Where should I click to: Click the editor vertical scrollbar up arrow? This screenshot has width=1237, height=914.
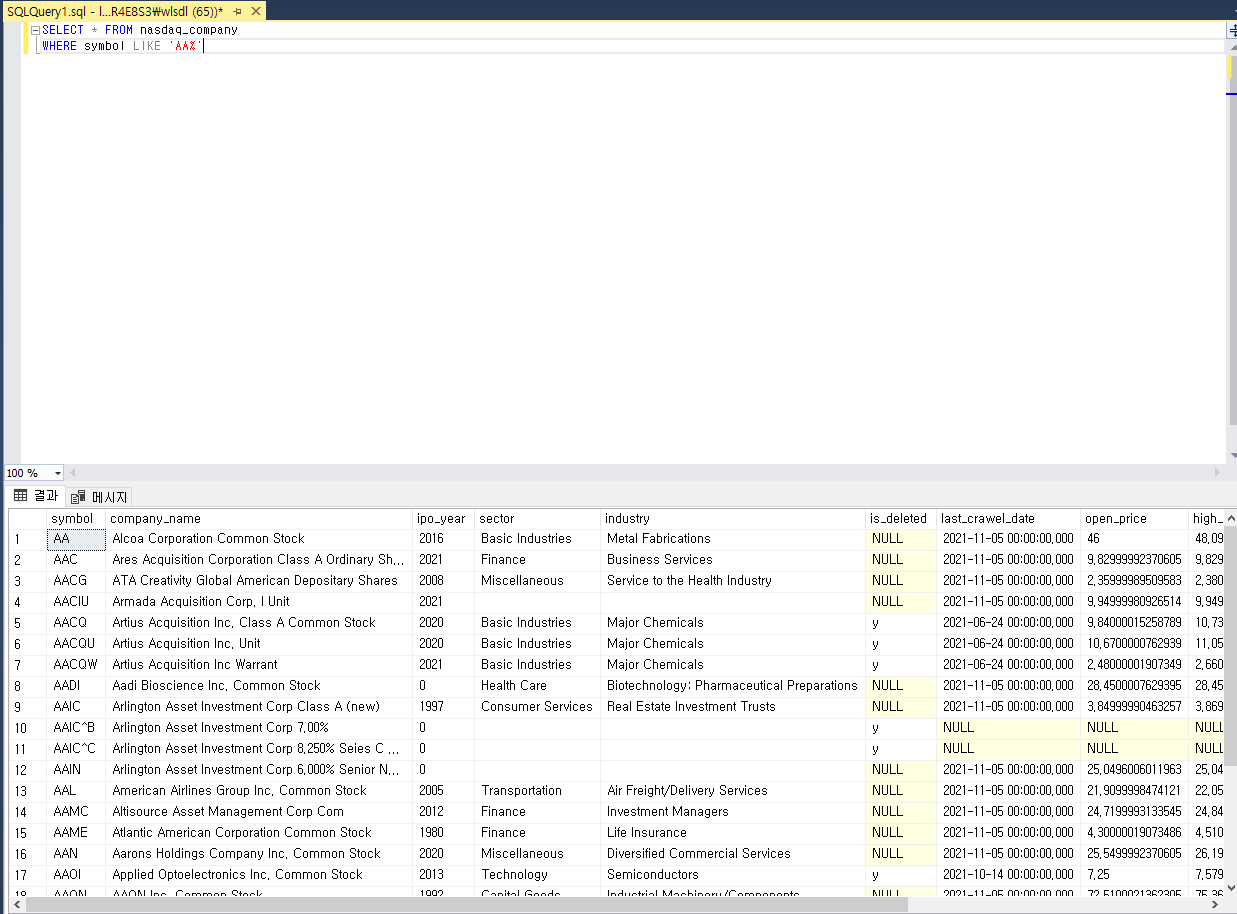[x=1231, y=48]
